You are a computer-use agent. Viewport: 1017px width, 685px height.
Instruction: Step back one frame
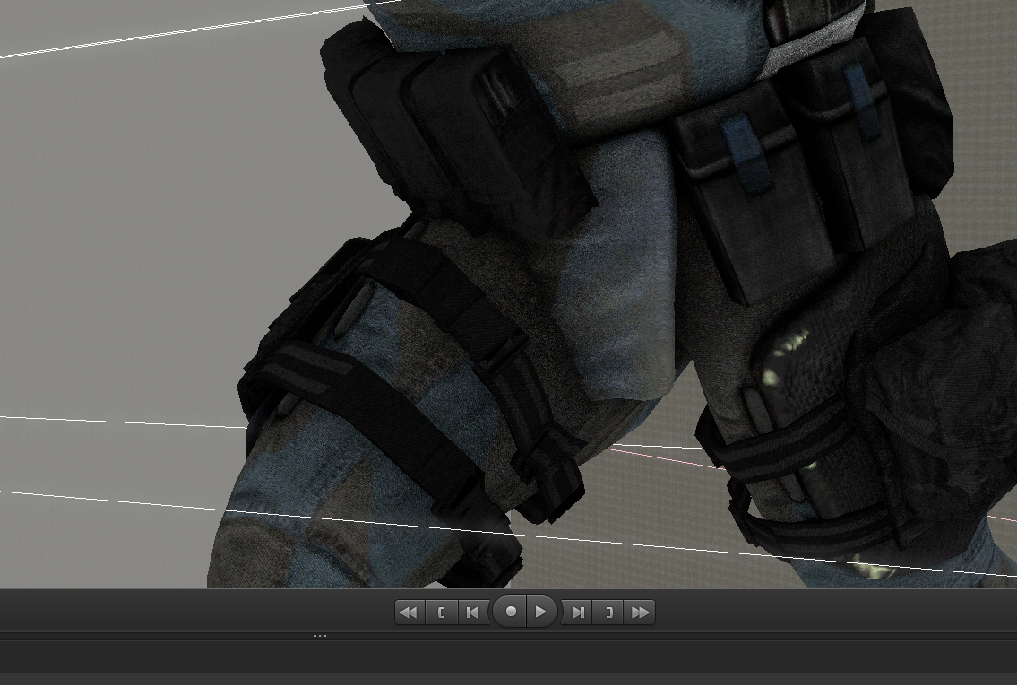click(473, 612)
